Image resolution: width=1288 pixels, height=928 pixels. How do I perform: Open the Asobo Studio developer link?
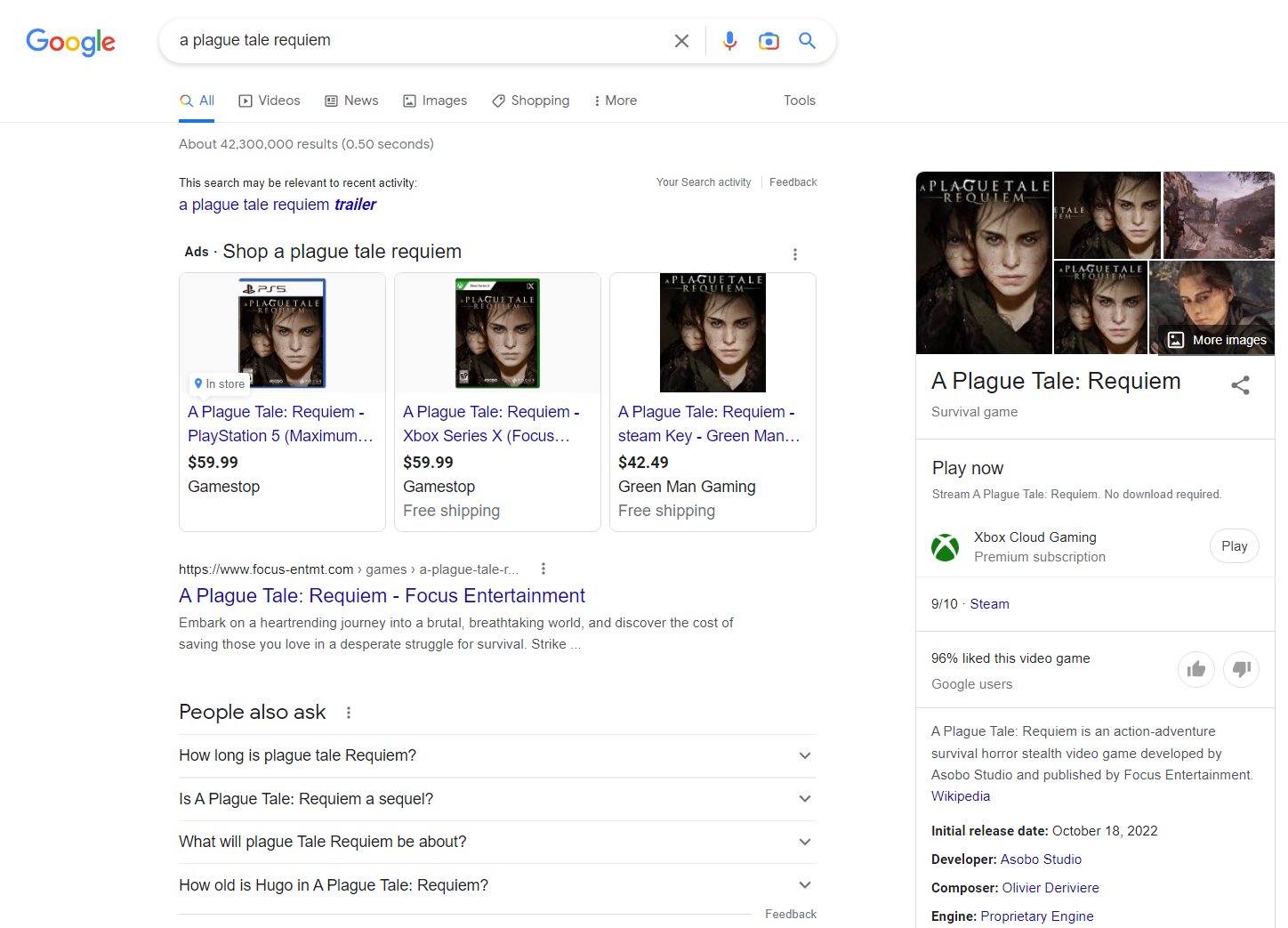(x=1041, y=859)
